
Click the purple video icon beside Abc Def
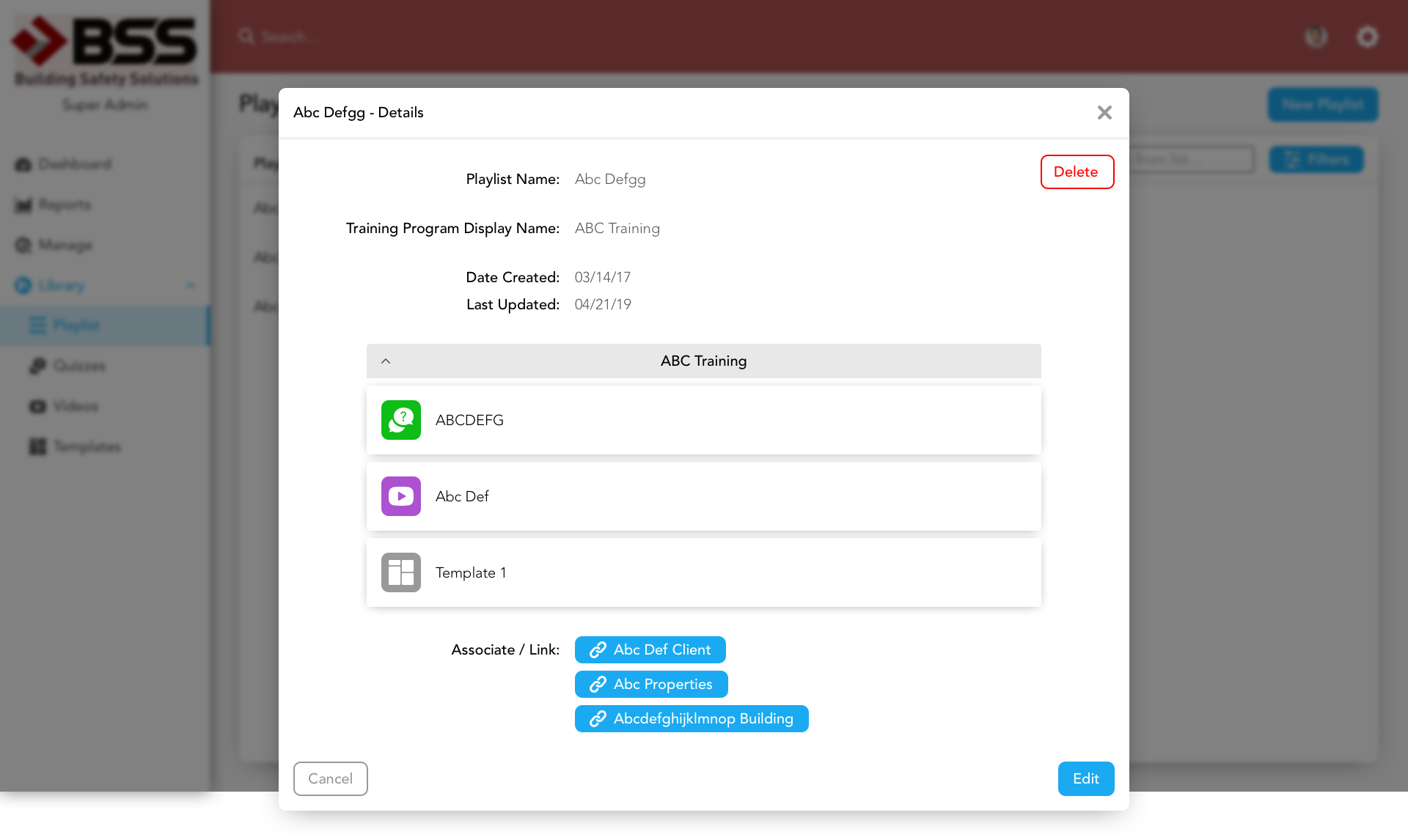[x=401, y=496]
